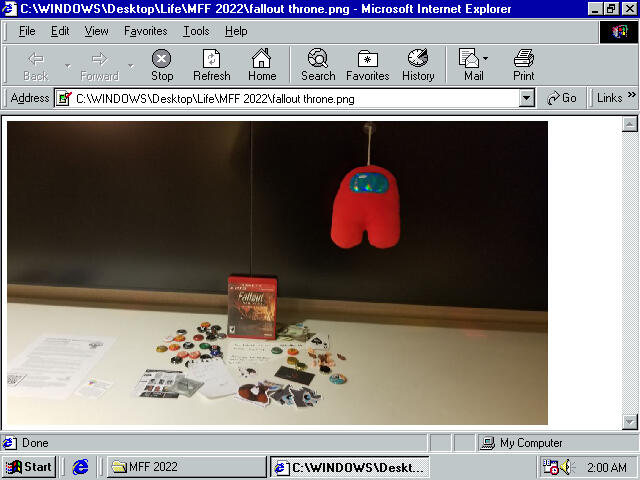This screenshot has width=640, height=480.
Task: Switch to MFF 2022 taskbar window
Action: (x=185, y=467)
